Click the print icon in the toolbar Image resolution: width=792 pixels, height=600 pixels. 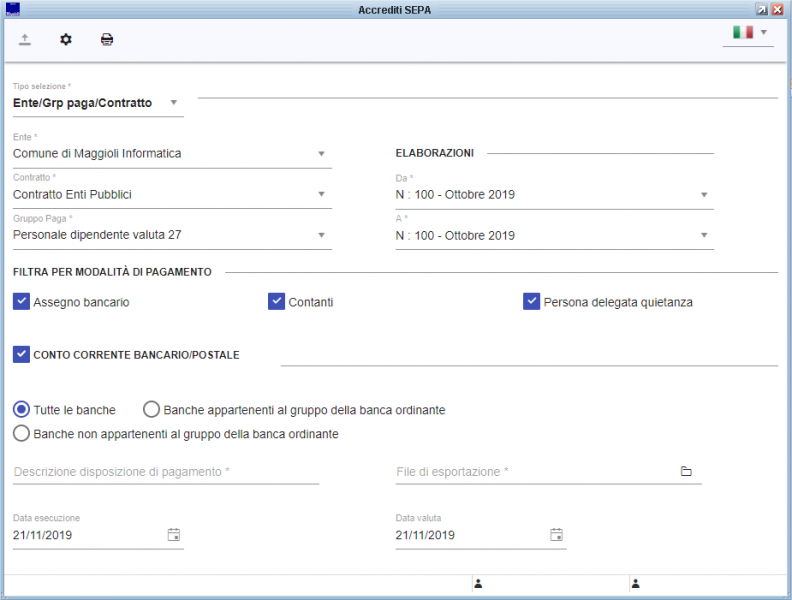pos(107,40)
